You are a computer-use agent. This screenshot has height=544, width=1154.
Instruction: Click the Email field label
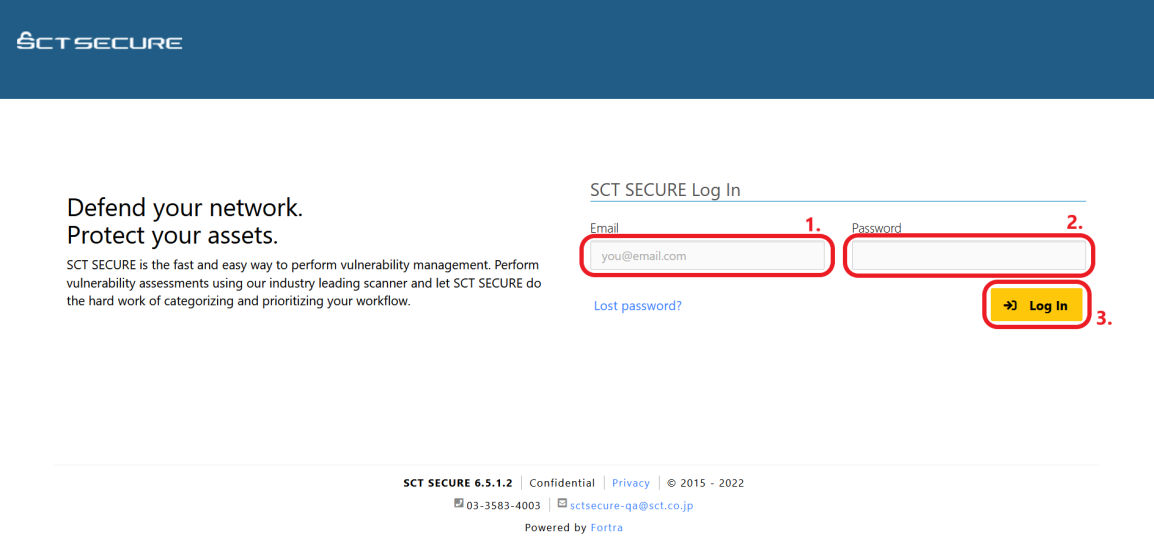(x=604, y=228)
